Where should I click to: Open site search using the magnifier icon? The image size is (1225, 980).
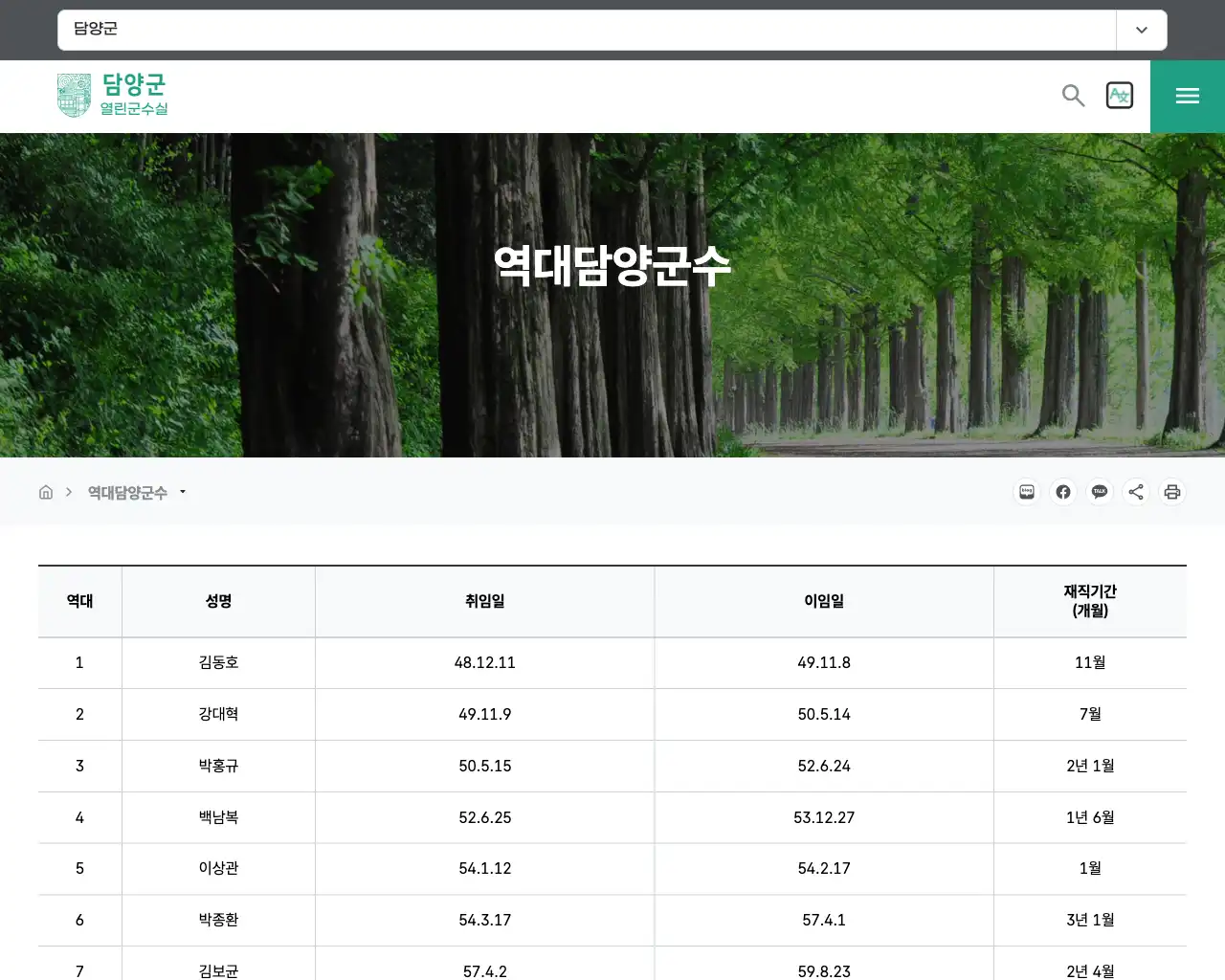1072,96
